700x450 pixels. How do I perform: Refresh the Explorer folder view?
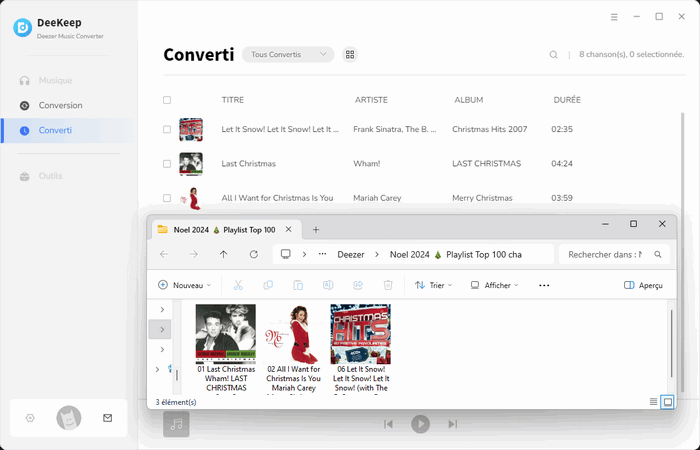(x=254, y=254)
